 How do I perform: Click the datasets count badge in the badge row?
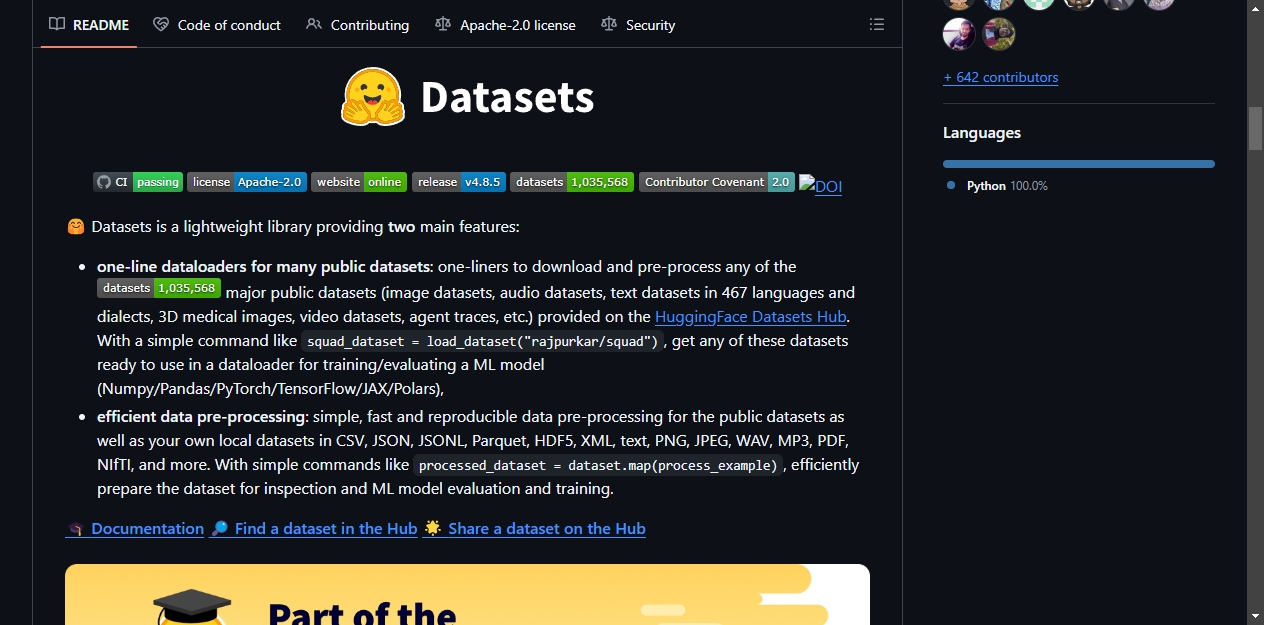[x=572, y=182]
